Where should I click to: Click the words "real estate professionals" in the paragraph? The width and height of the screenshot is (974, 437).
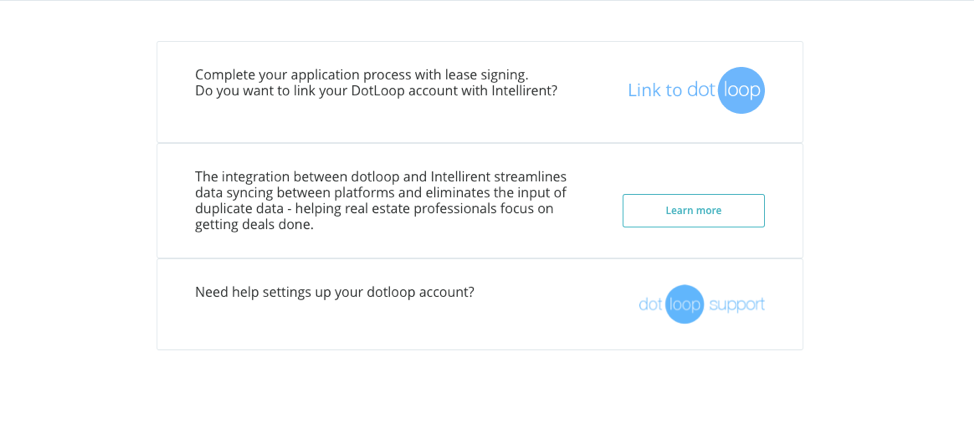430,208
